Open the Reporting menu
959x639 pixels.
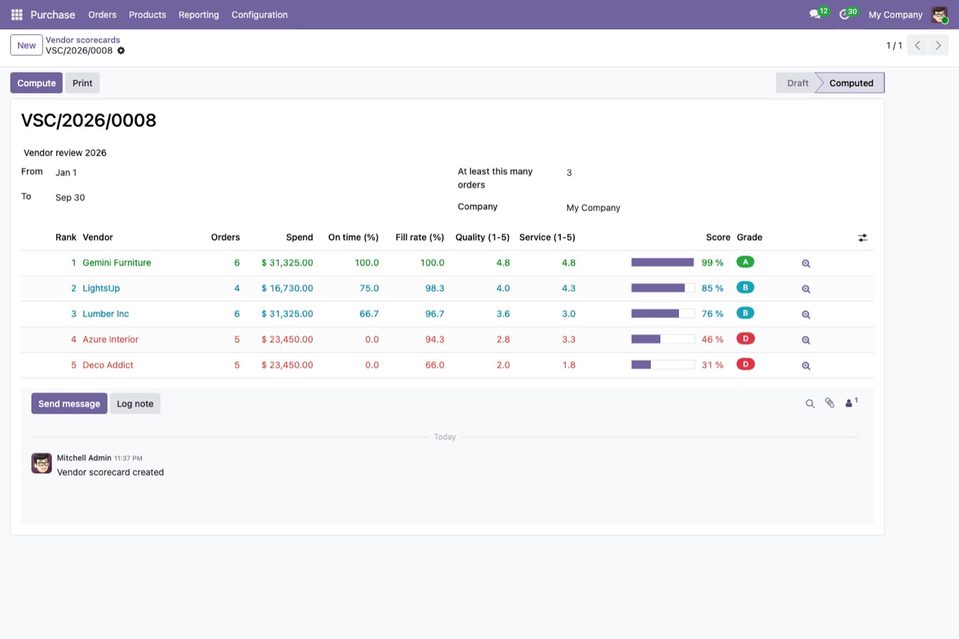click(x=199, y=15)
